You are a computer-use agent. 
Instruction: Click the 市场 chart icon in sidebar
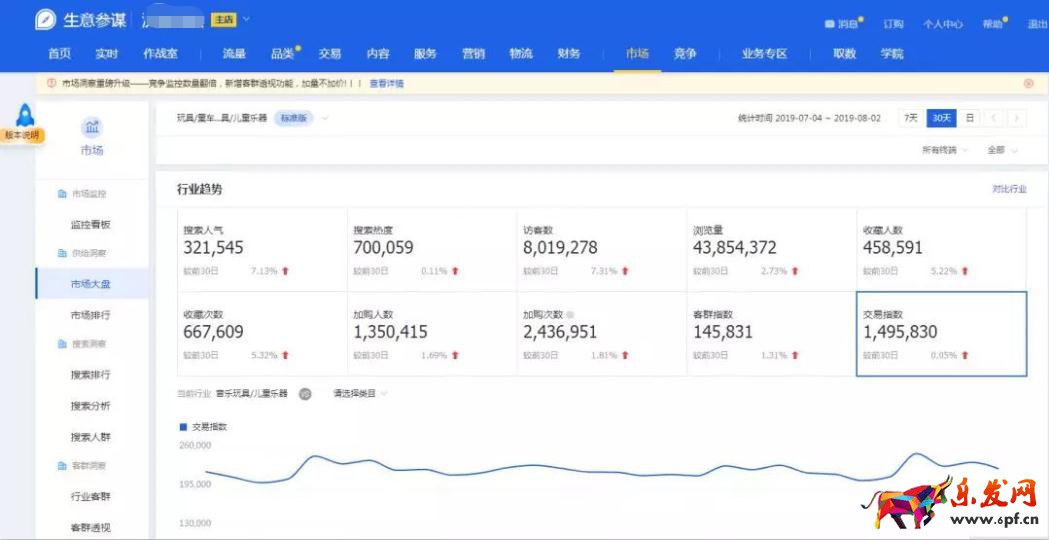pos(92,127)
